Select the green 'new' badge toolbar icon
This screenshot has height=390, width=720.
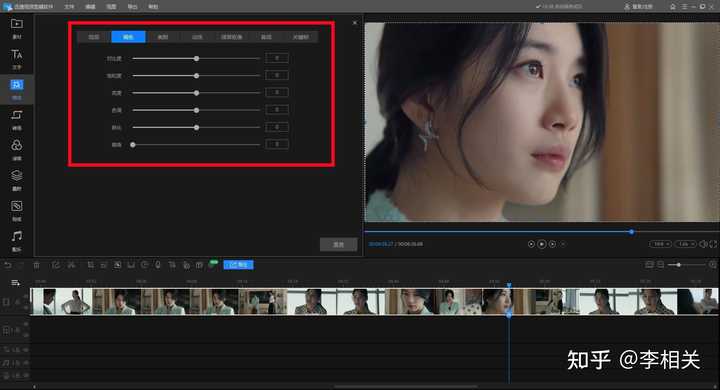click(x=213, y=264)
